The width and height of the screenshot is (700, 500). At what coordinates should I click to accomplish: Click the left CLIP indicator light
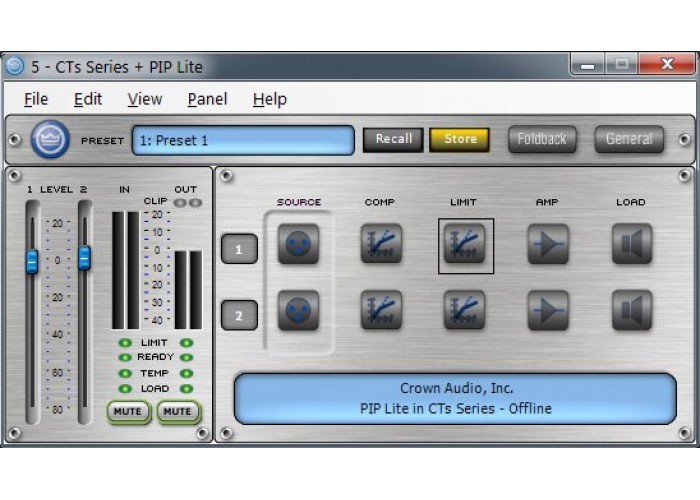180,203
